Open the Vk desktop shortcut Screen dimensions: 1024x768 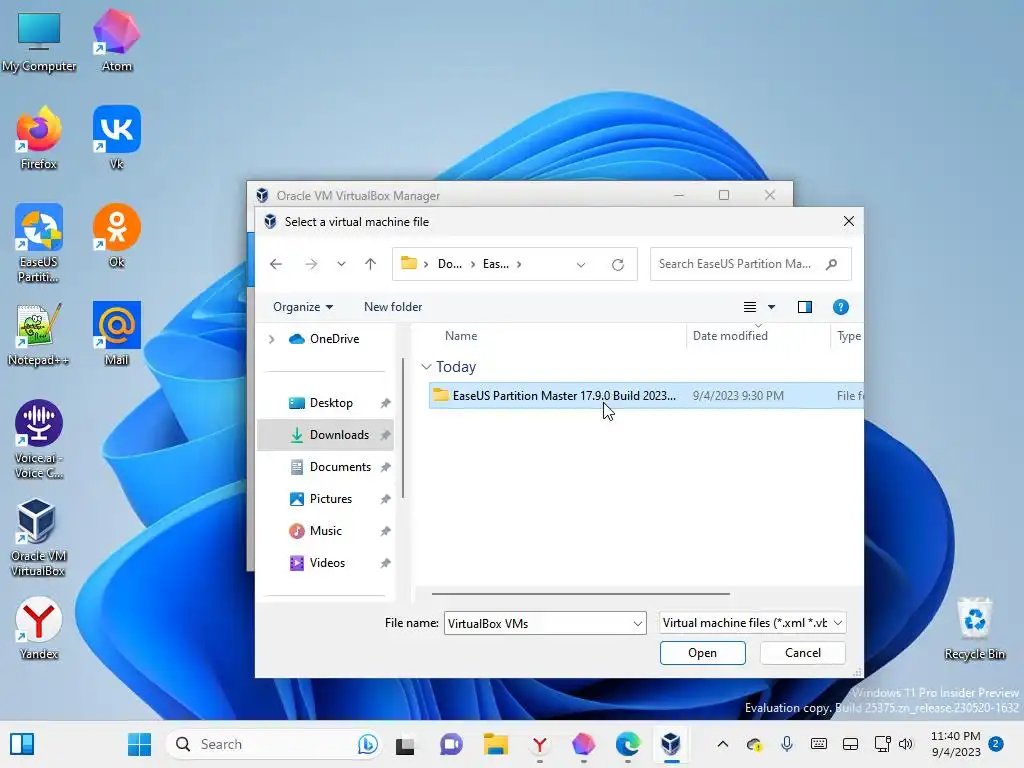[x=116, y=138]
